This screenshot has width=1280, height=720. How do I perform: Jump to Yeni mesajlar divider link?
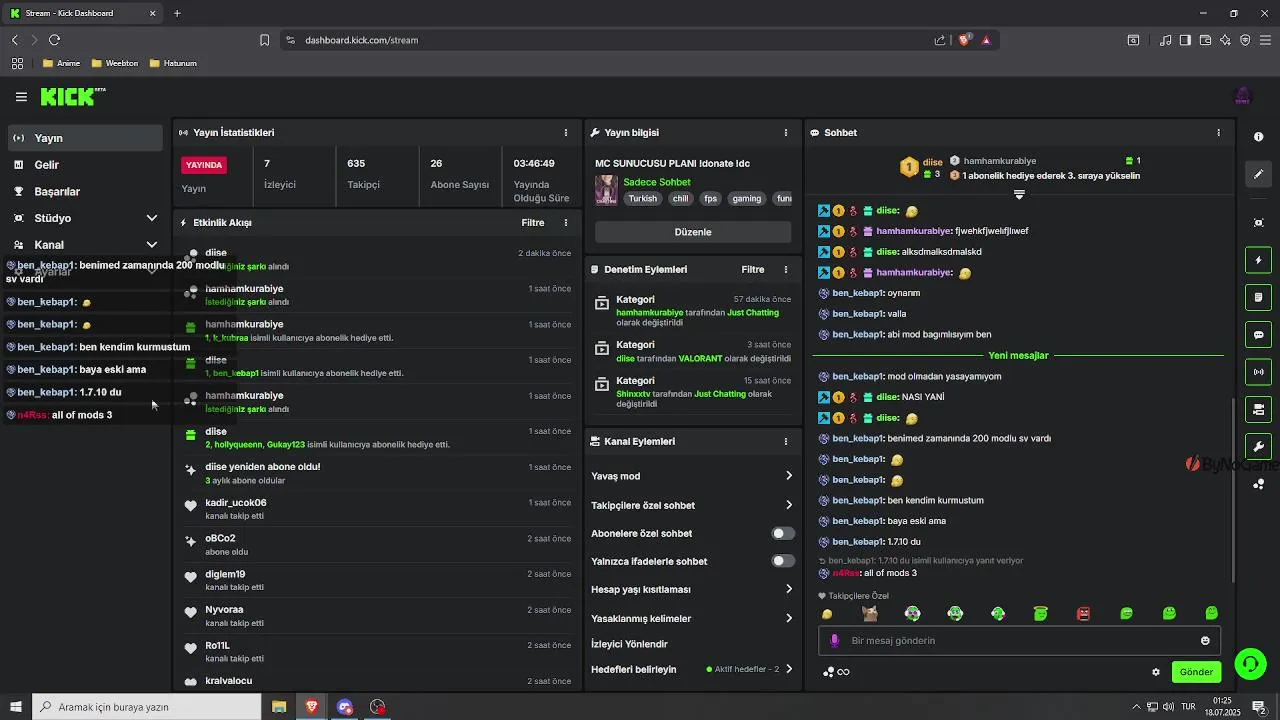click(x=1018, y=355)
